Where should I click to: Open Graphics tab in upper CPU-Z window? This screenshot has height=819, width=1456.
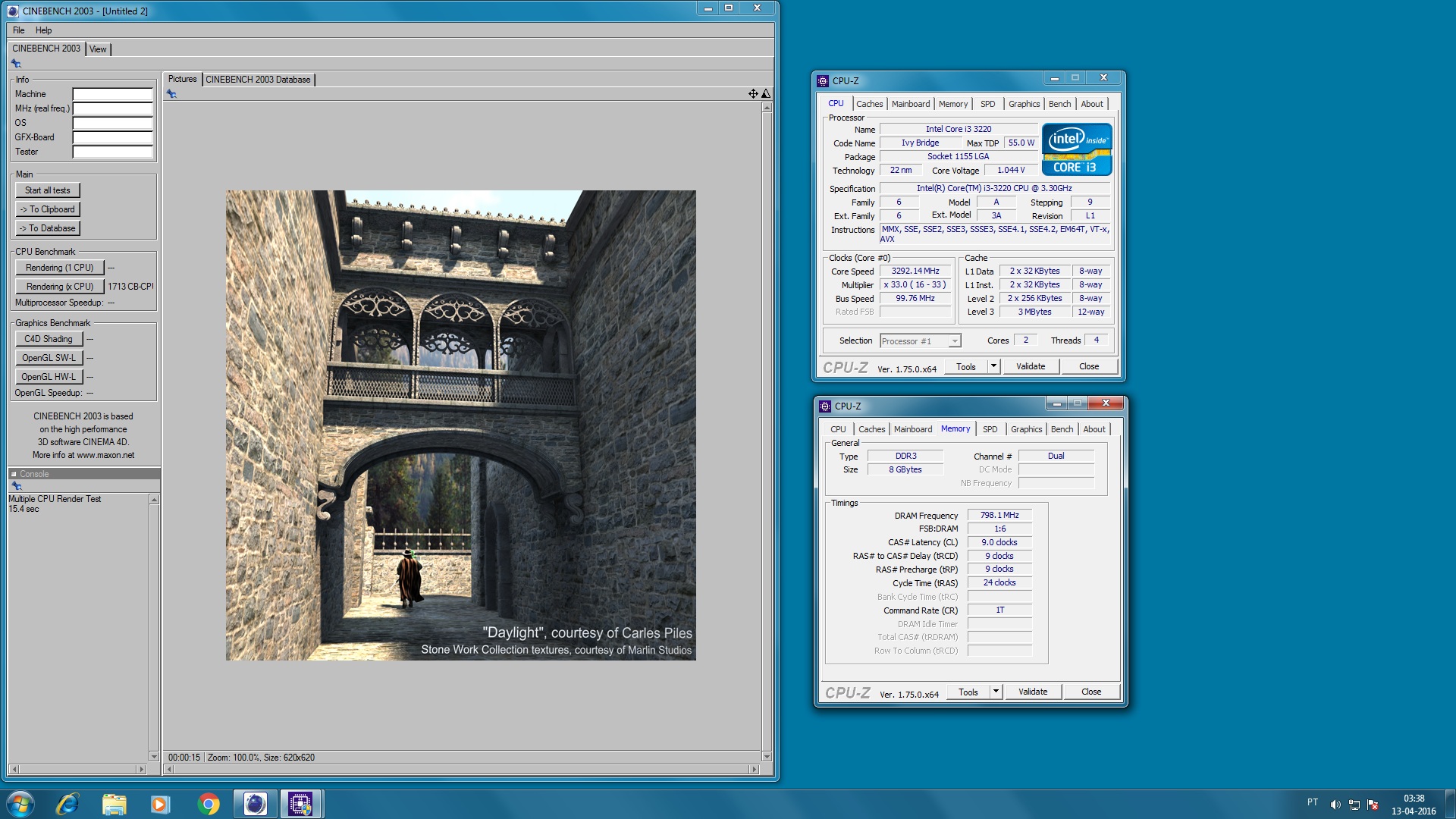[1025, 104]
